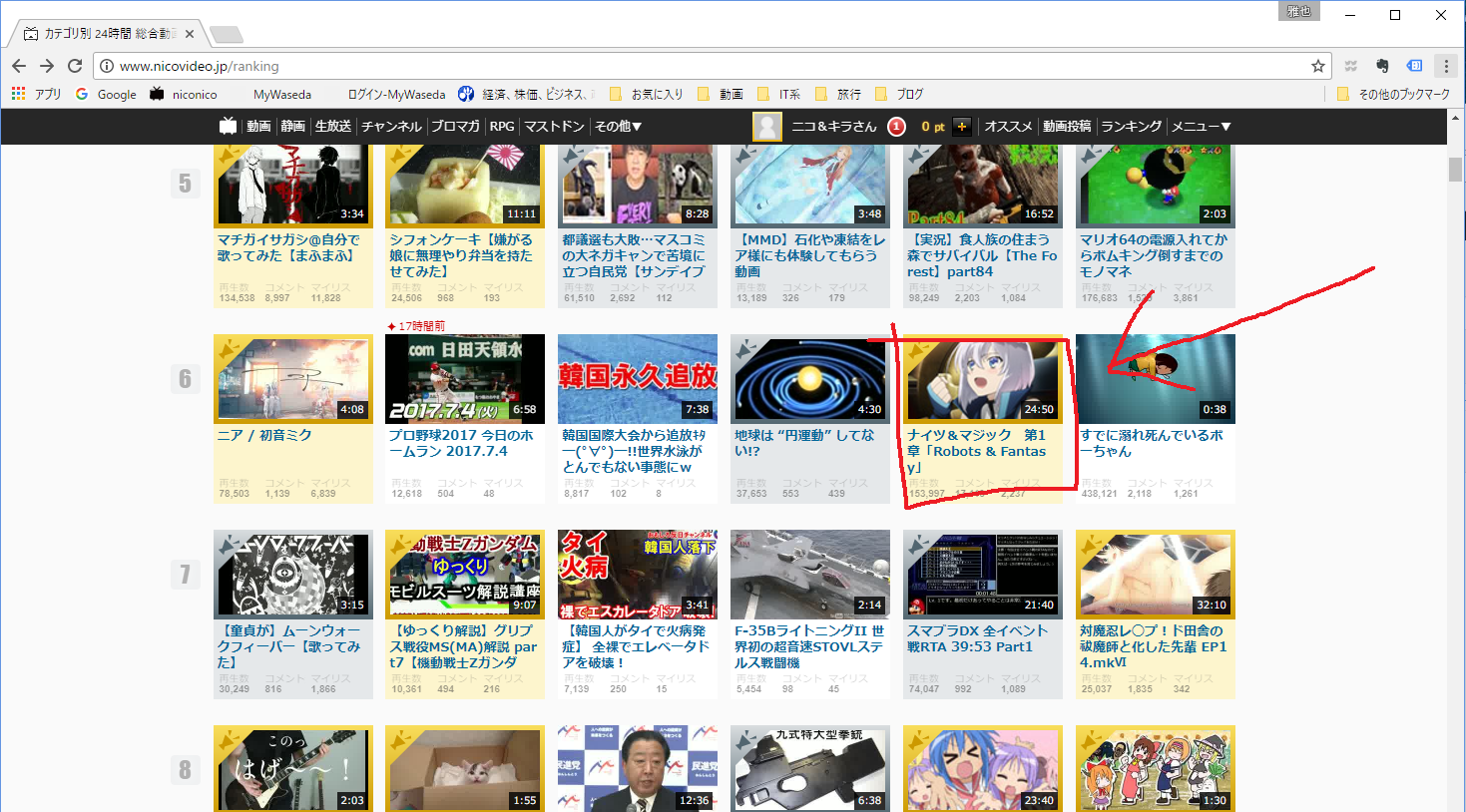Go back using the browser back arrow

tap(19, 66)
